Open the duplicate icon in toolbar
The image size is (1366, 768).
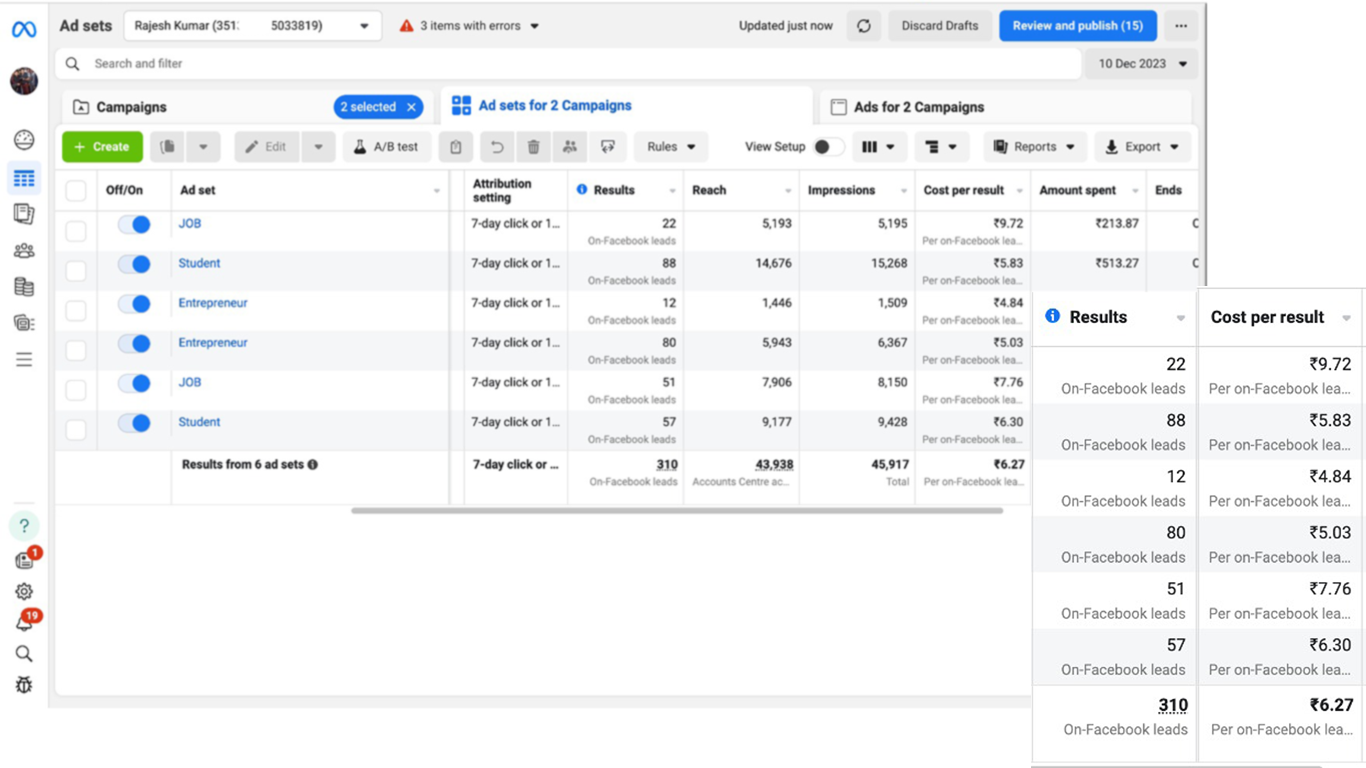click(x=168, y=147)
